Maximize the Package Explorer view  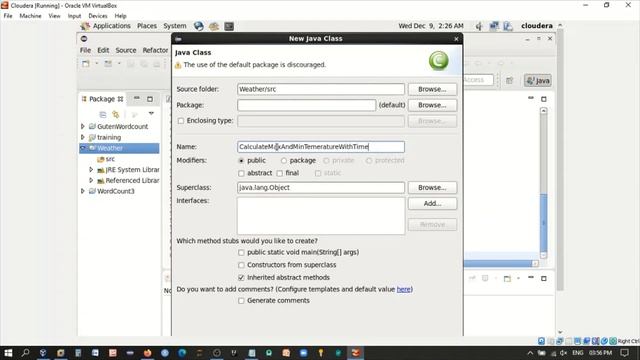click(x=150, y=99)
